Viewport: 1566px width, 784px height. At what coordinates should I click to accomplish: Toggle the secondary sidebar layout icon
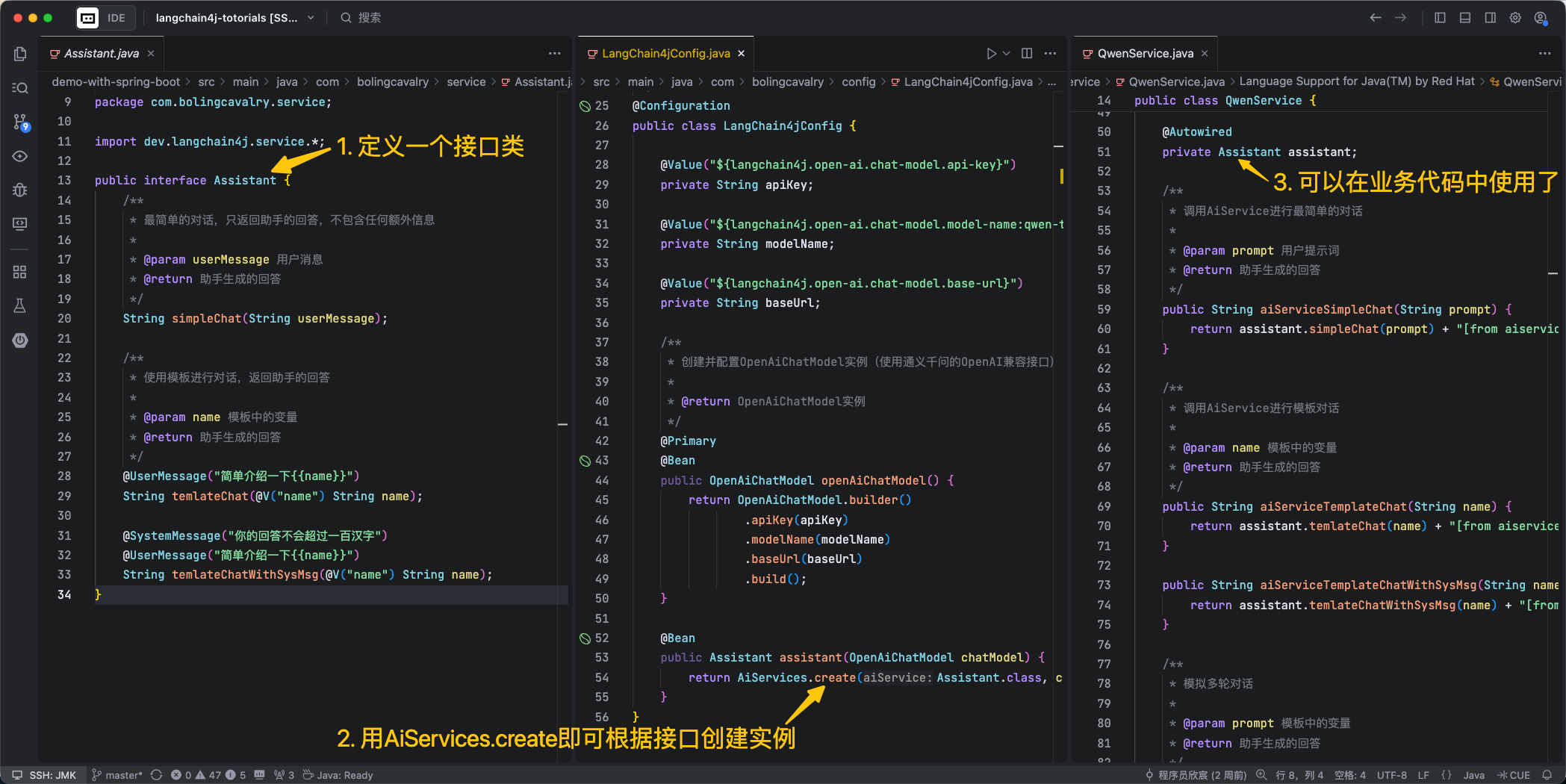(x=1490, y=18)
